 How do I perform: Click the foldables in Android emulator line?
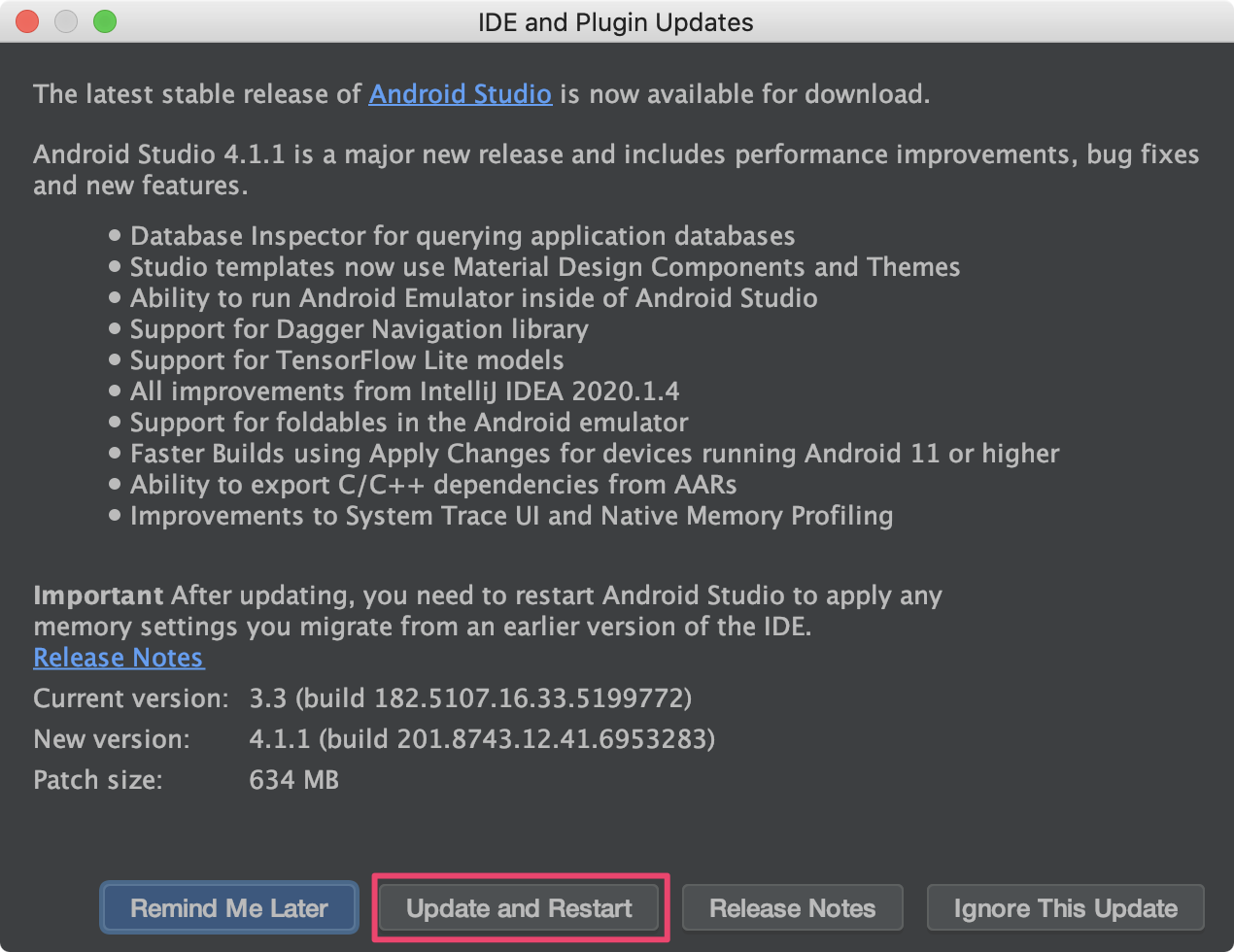pyautogui.click(x=409, y=423)
